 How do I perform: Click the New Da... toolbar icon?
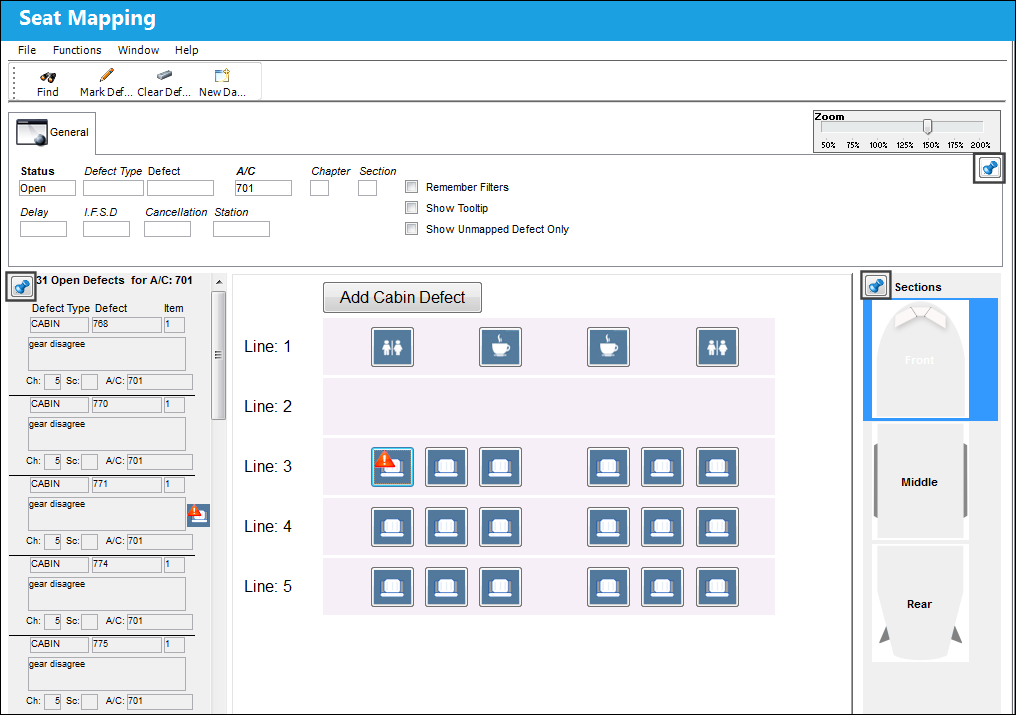222,75
